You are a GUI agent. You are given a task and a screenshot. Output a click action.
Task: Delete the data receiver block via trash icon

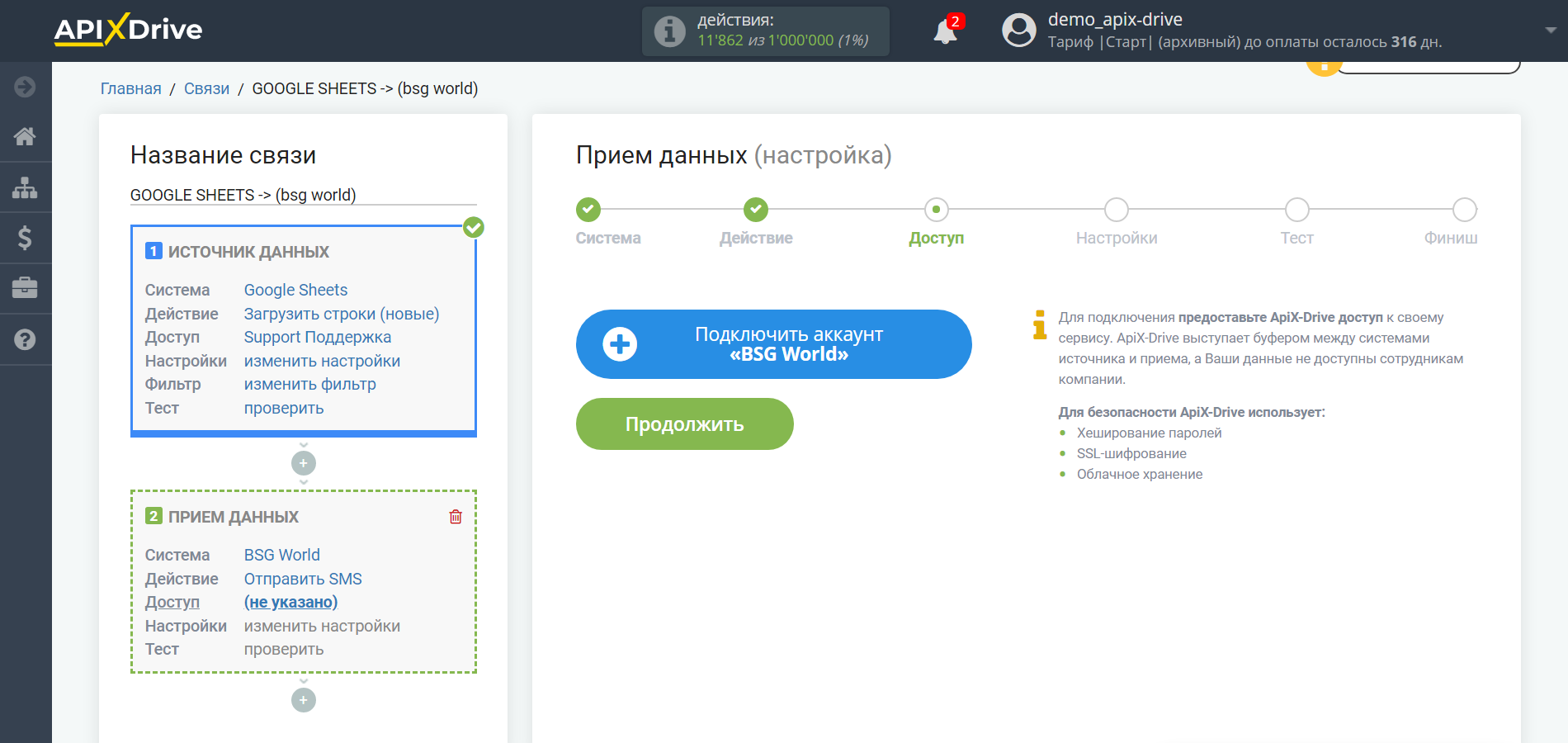click(x=456, y=517)
